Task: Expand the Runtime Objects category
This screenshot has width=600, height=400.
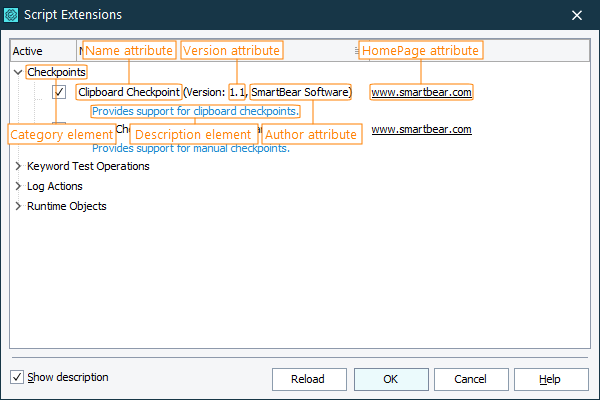Action: coord(18,206)
